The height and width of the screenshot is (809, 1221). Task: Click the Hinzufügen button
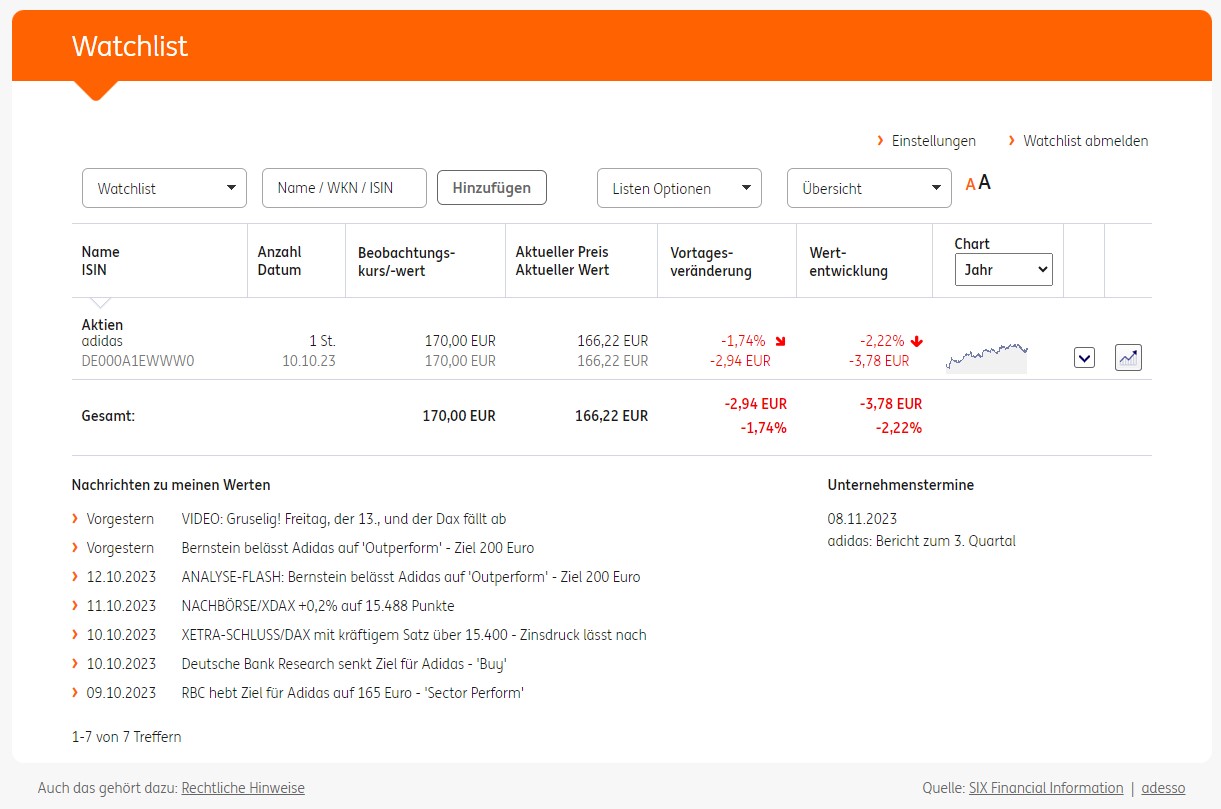point(492,188)
